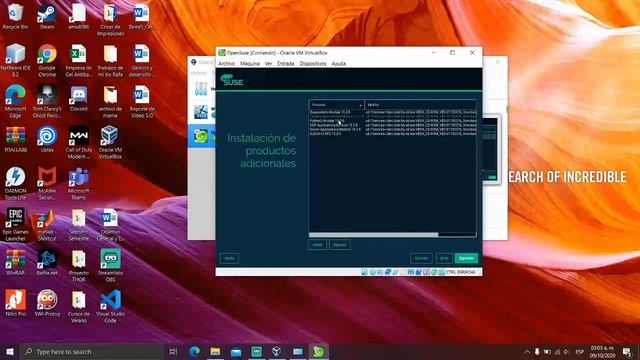This screenshot has width=640, height=360.
Task: Click the green Siguiente button in installer
Action: (x=466, y=258)
